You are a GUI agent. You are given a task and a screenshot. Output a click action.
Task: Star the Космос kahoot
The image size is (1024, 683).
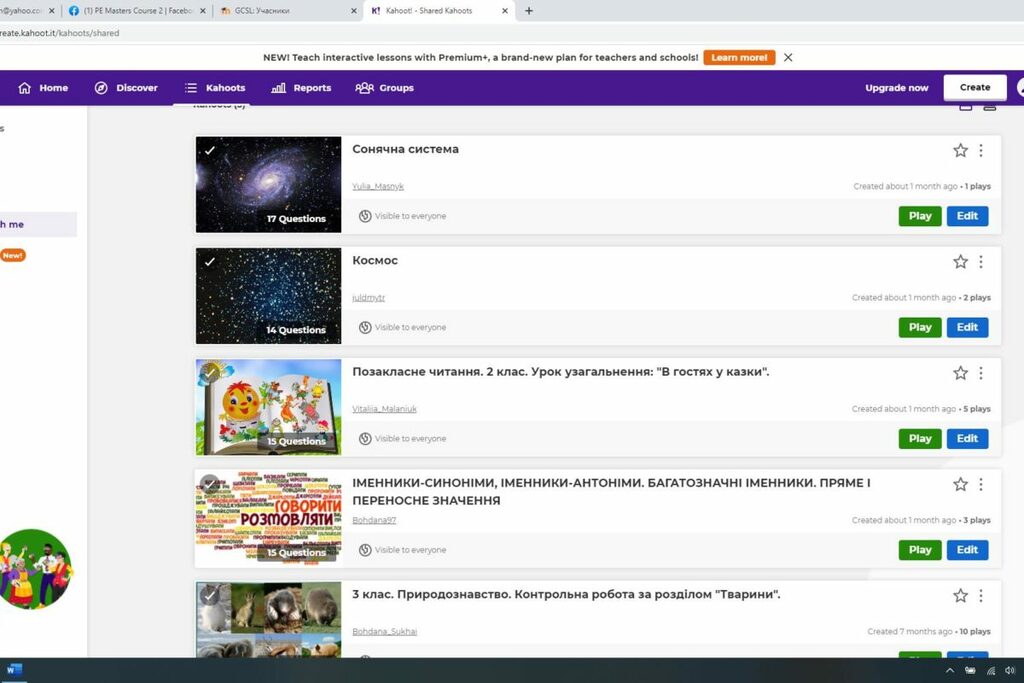click(960, 262)
